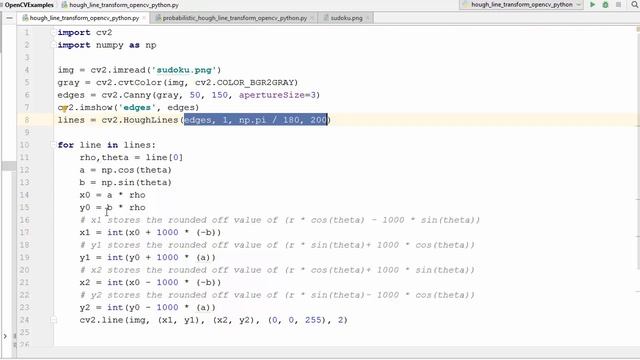The image size is (640, 360).
Task: Click 'x2 = int(x0 - 1000 * (-b))' line
Action: pyautogui.click(x=150, y=282)
